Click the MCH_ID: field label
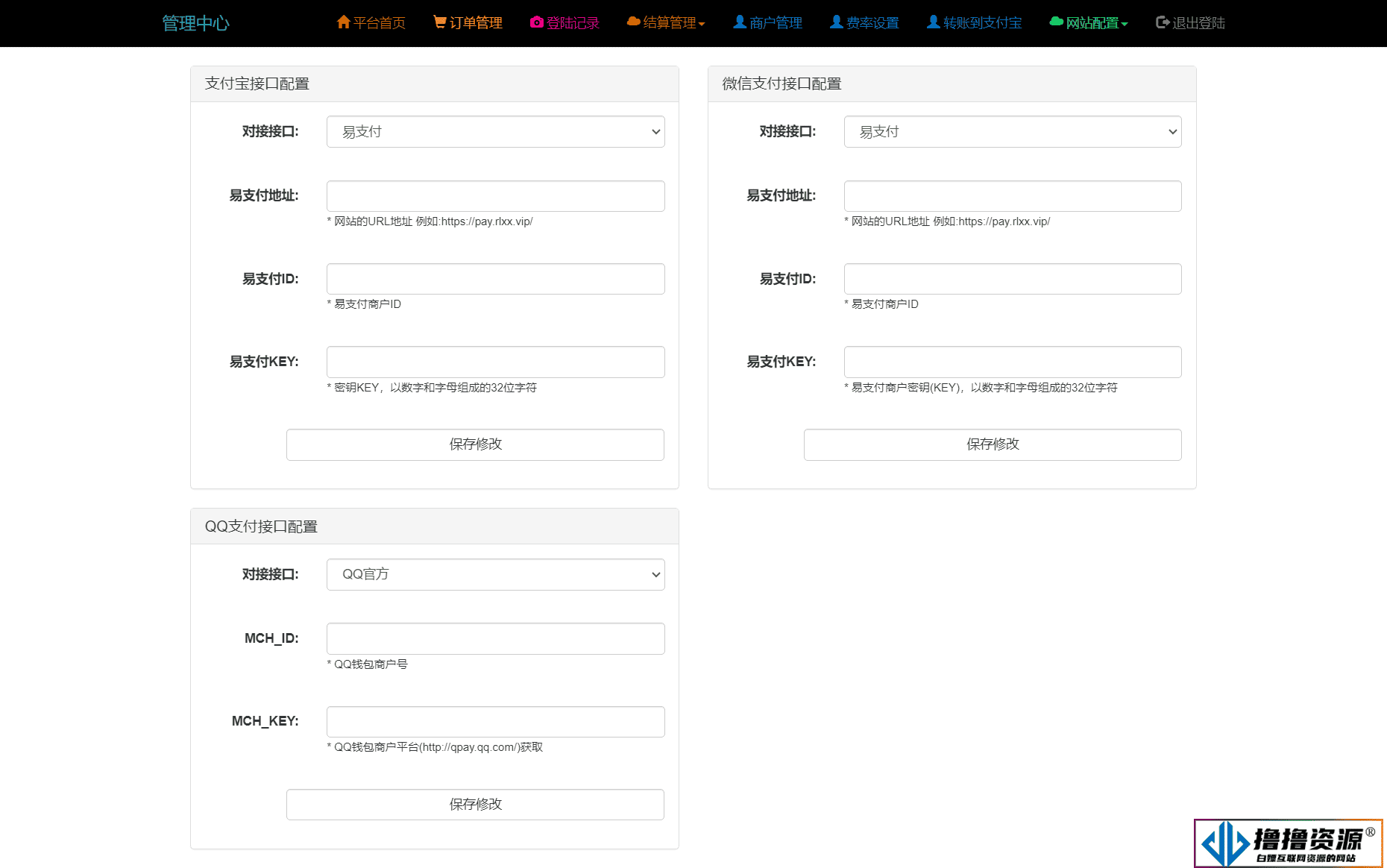 coord(271,638)
